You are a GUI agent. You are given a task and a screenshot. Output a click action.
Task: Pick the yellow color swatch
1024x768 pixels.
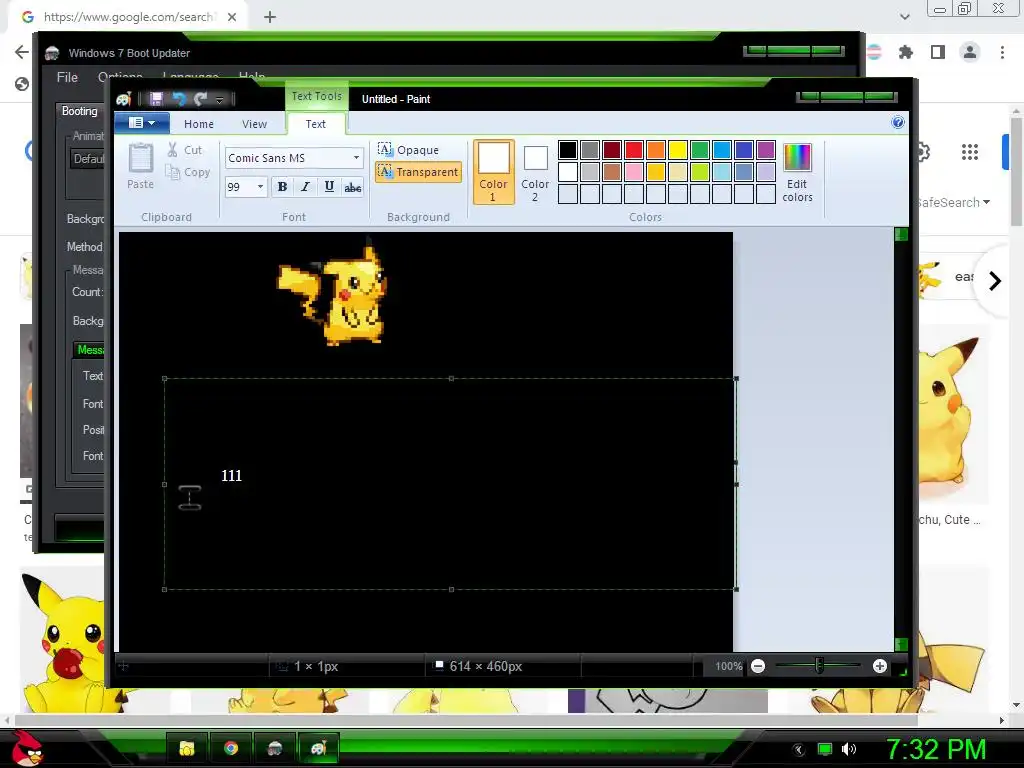point(678,150)
